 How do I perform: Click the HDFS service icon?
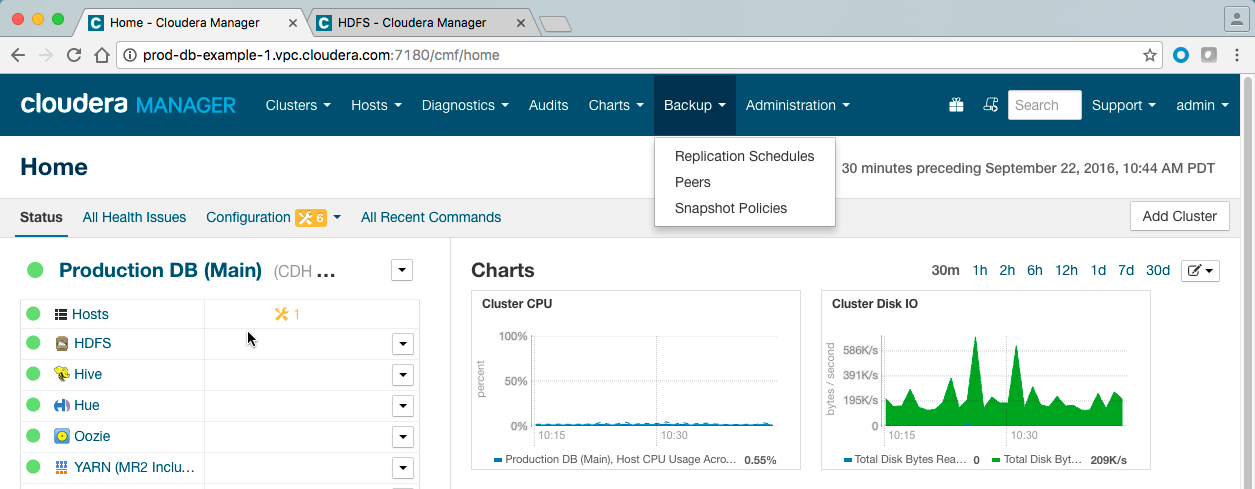62,343
